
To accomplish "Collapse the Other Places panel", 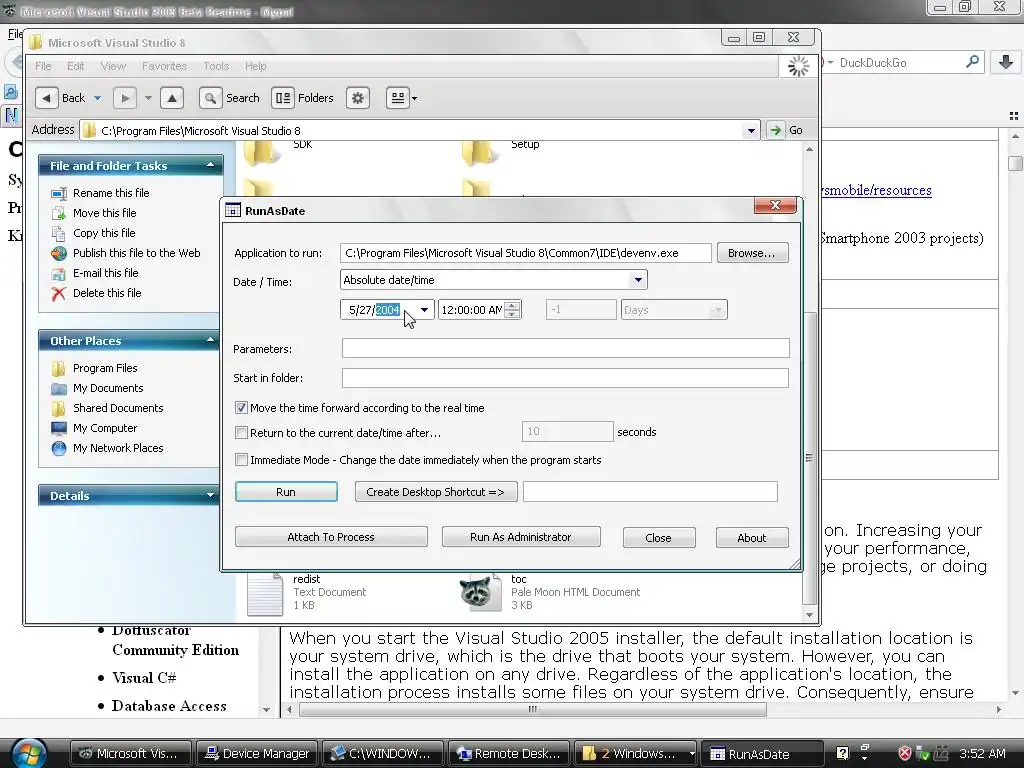I will tap(210, 340).
